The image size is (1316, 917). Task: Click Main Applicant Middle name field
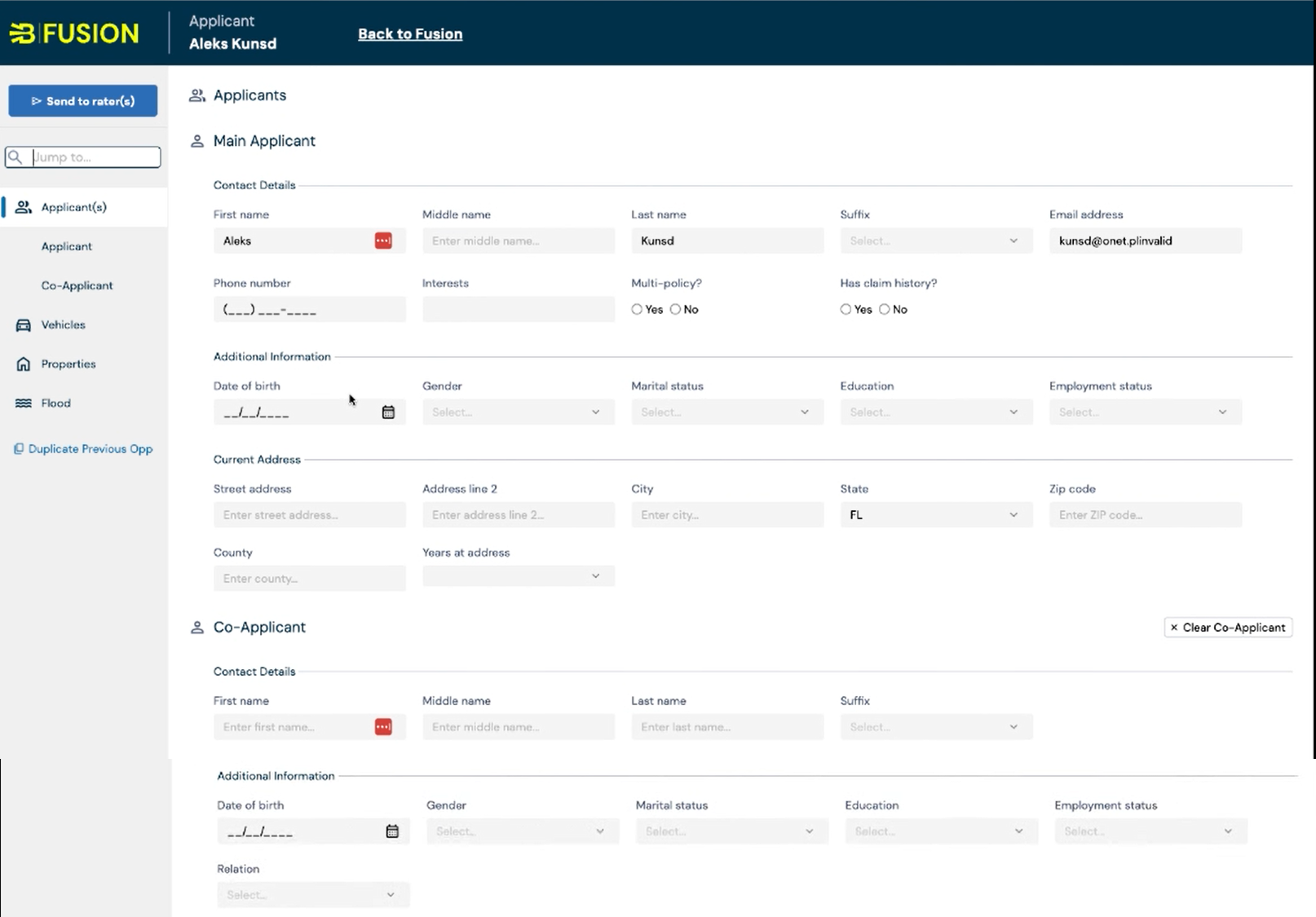click(519, 240)
